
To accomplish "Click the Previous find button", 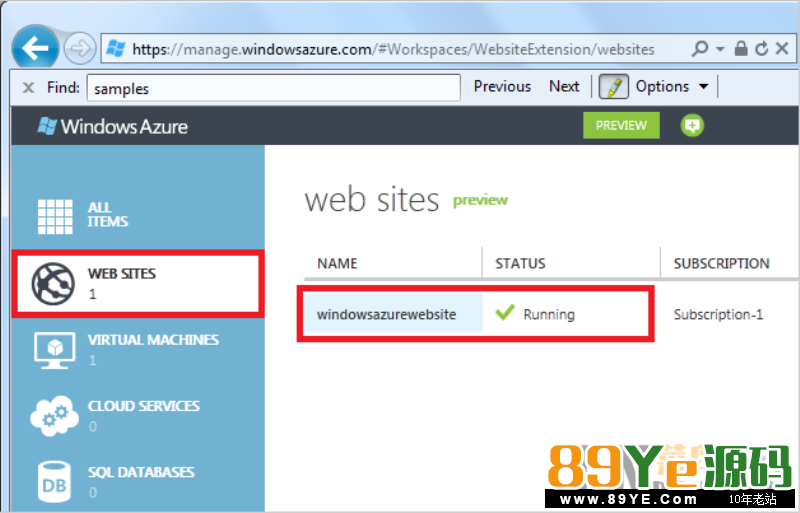I will pyautogui.click(x=502, y=87).
